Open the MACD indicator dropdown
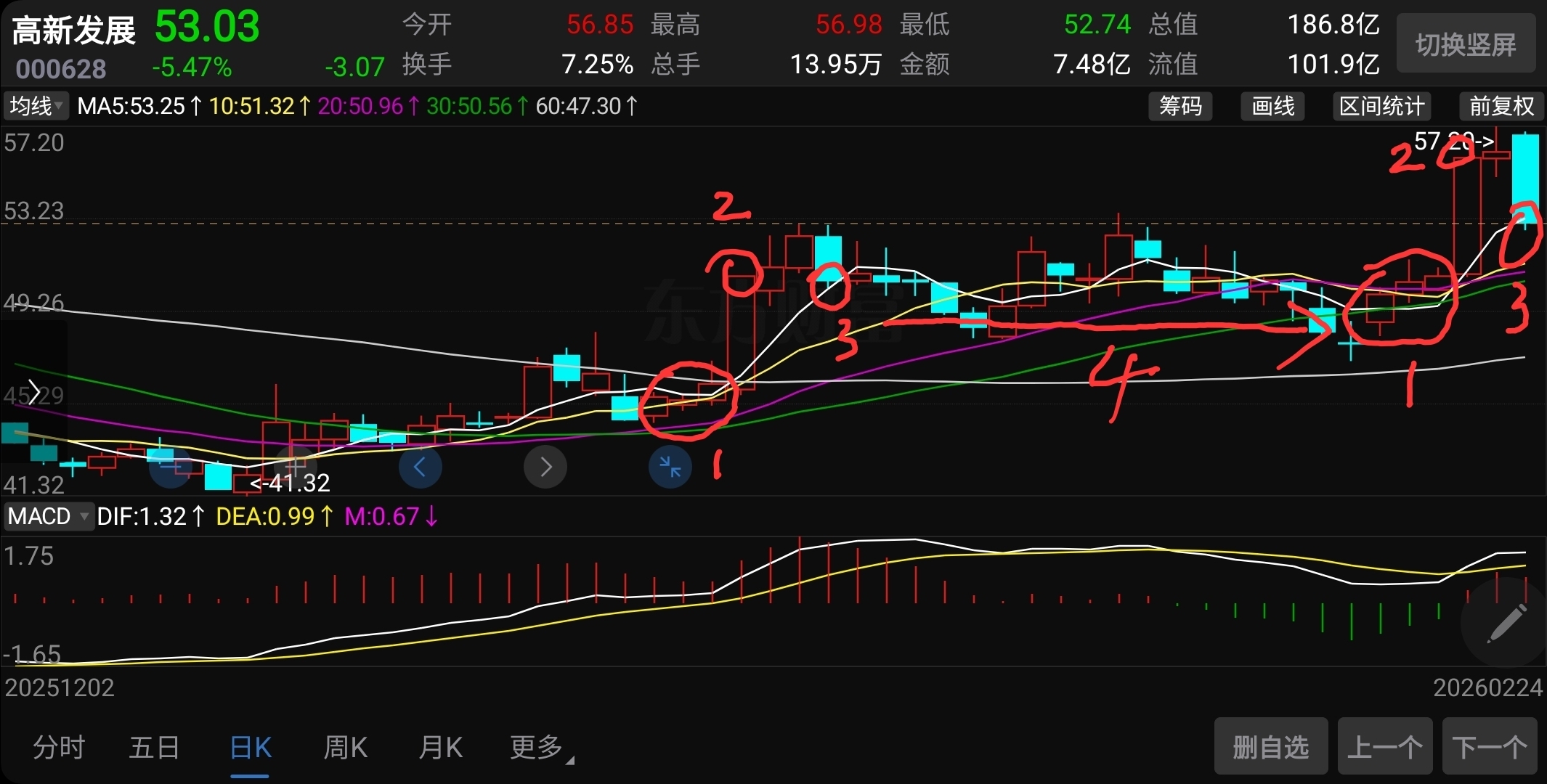The height and width of the screenshot is (784, 1547). [48, 516]
